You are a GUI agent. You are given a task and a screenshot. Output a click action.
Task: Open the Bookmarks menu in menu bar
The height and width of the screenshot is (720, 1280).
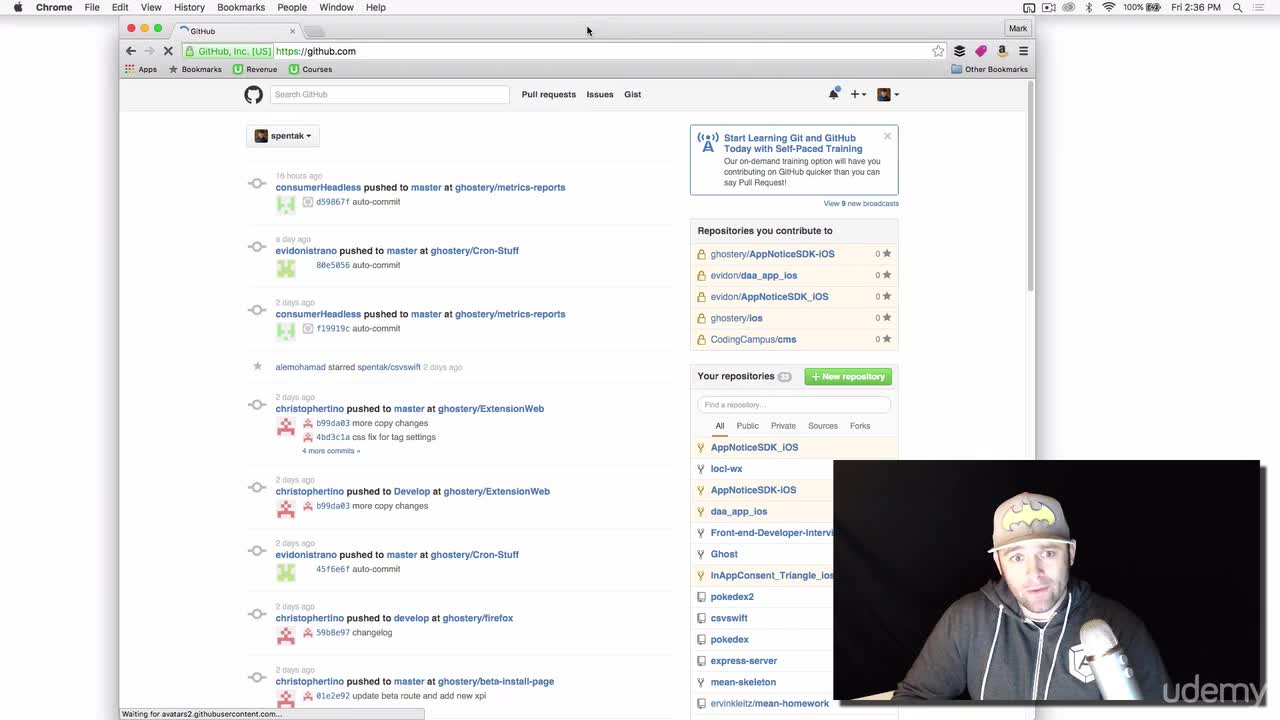coord(241,7)
